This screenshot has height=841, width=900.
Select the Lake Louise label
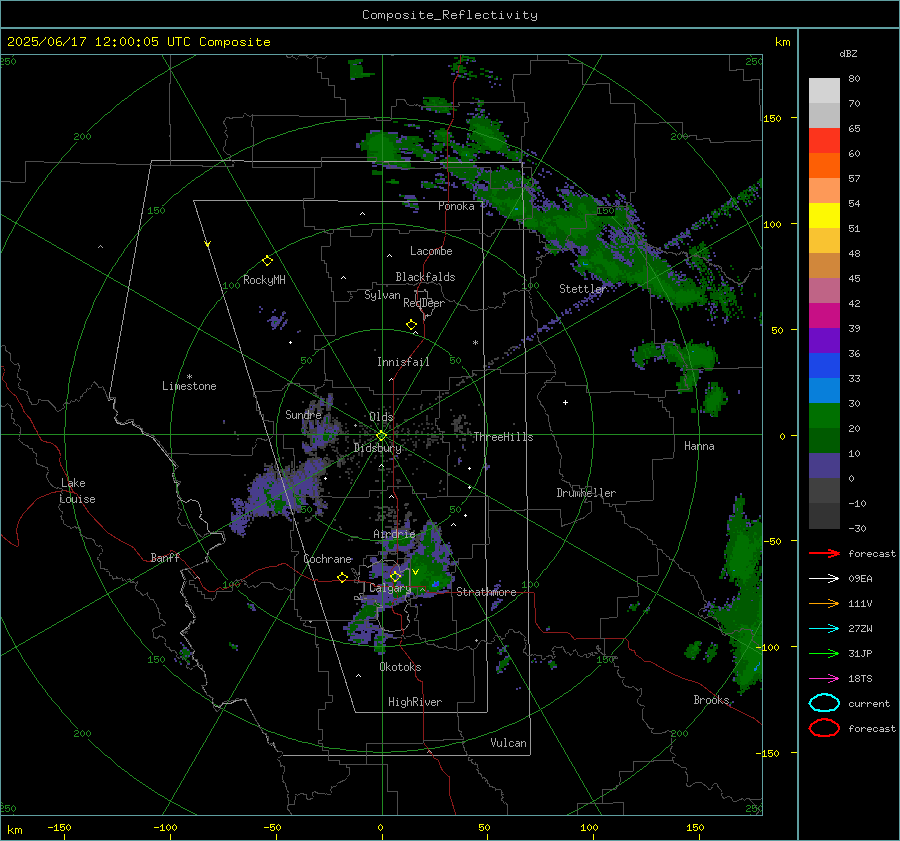[77, 491]
